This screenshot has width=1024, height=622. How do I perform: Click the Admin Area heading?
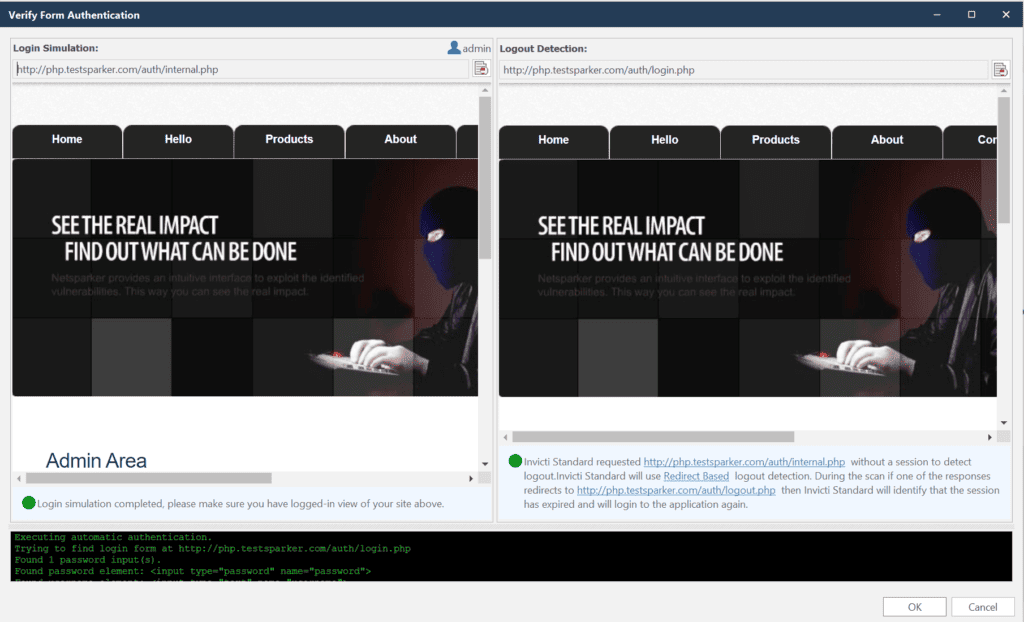coord(96,461)
